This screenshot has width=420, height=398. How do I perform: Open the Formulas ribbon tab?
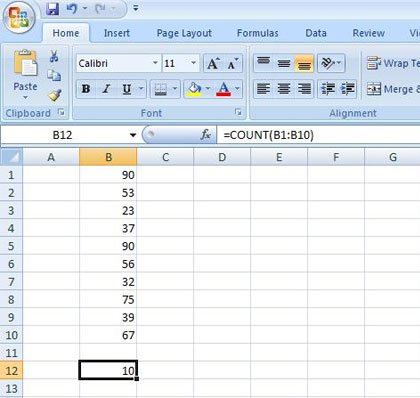pos(258,33)
